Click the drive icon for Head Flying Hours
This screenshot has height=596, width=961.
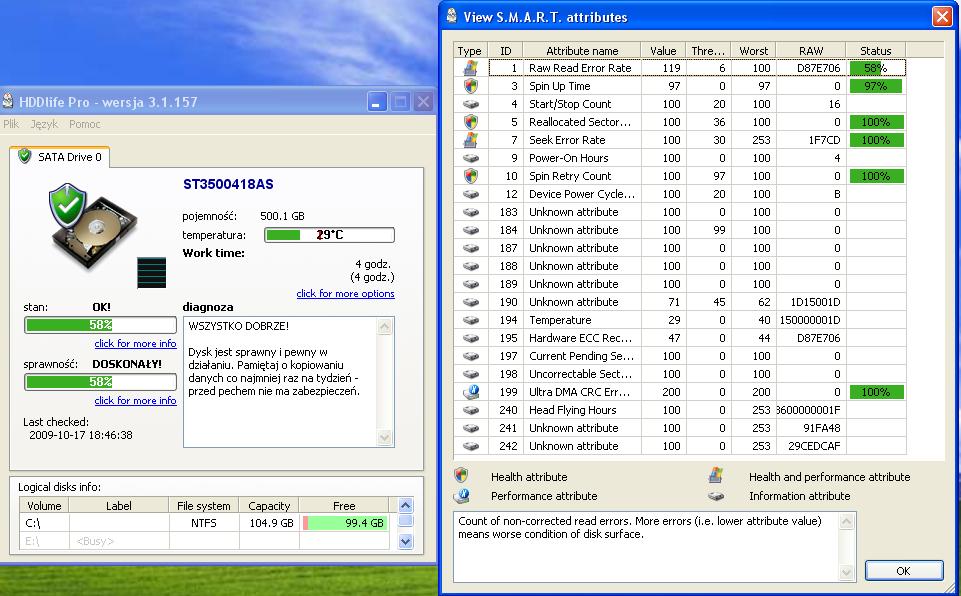click(471, 410)
